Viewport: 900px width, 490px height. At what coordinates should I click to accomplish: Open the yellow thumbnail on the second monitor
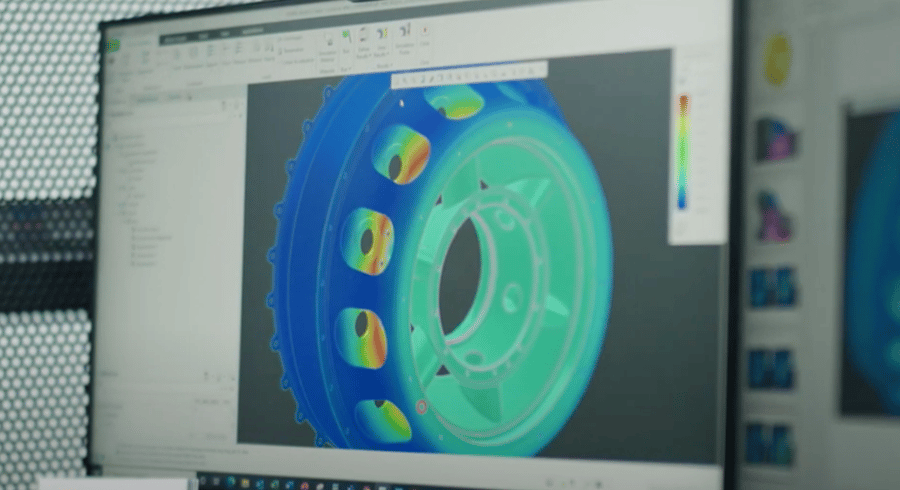[778, 60]
